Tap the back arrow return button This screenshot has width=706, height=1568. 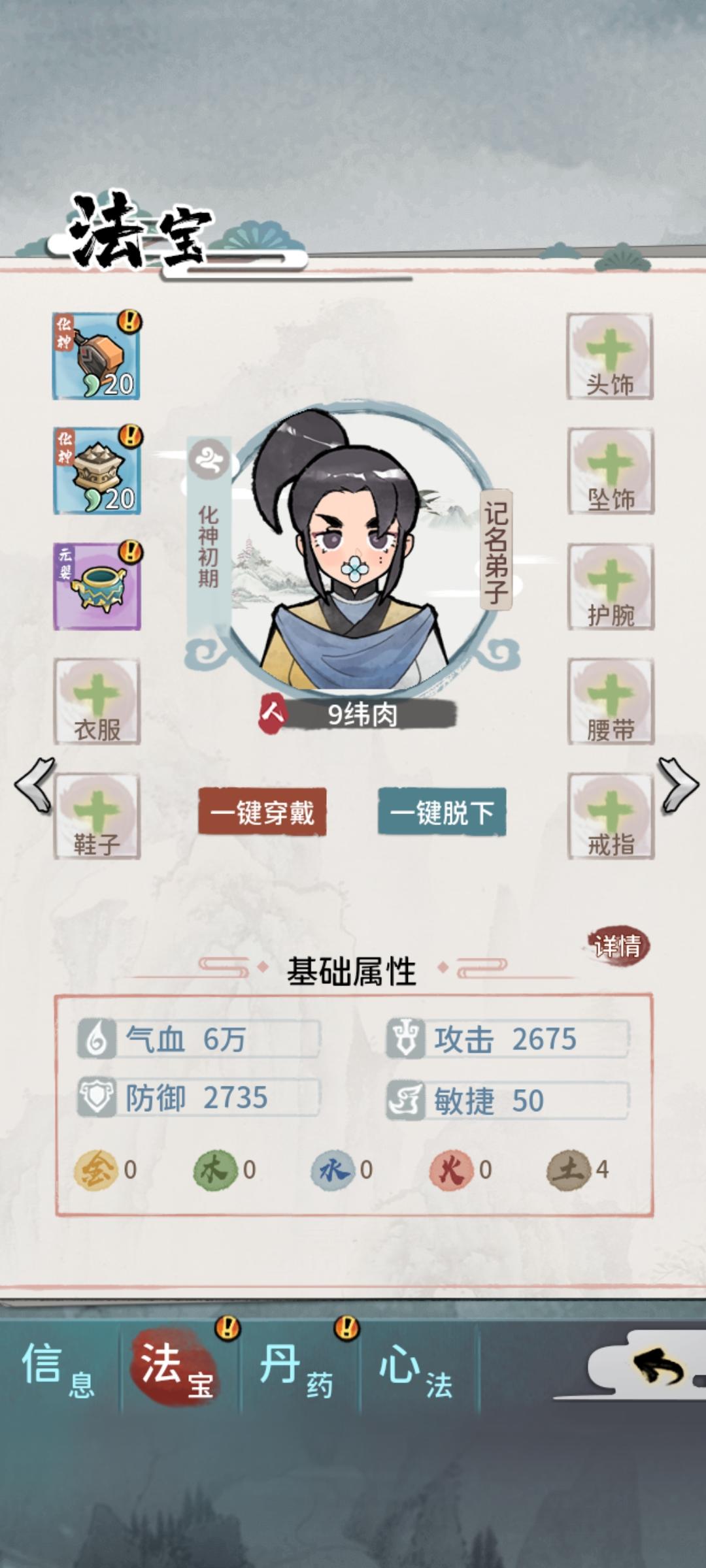[657, 1367]
